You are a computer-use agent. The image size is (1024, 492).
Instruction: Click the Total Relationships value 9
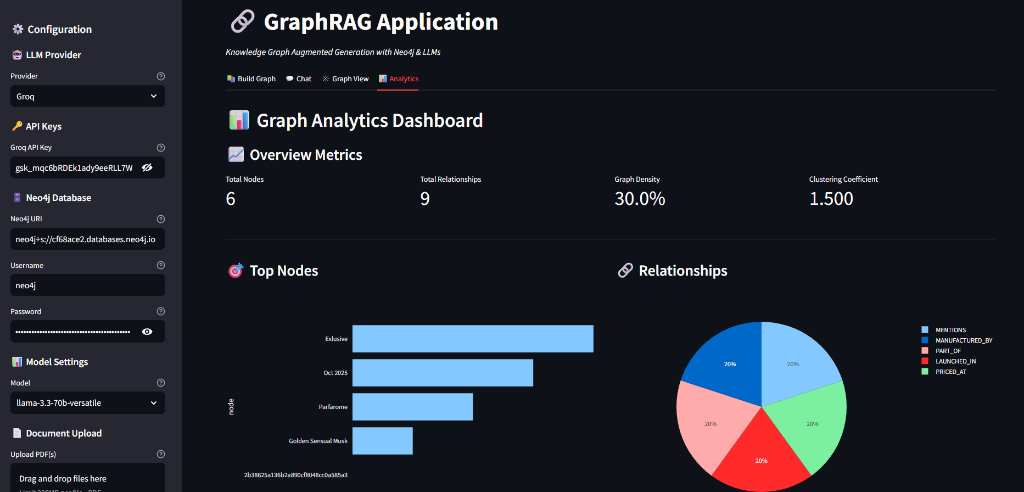click(424, 199)
